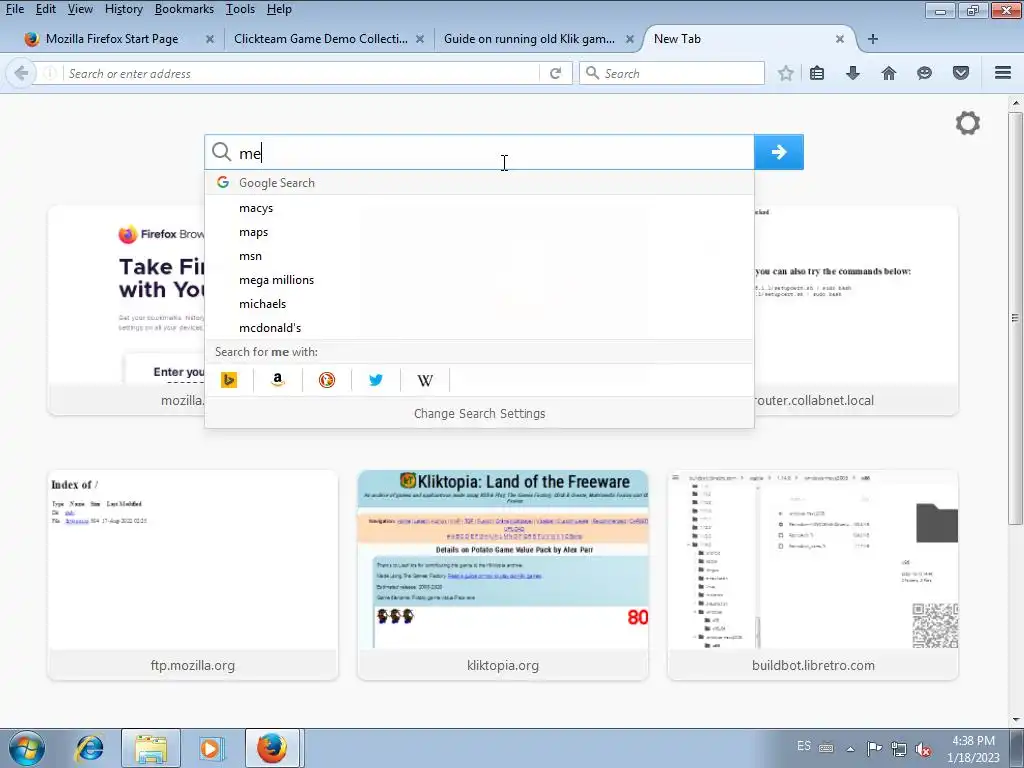Switch to Clickteam Game Demo Collection tab

tap(320, 39)
